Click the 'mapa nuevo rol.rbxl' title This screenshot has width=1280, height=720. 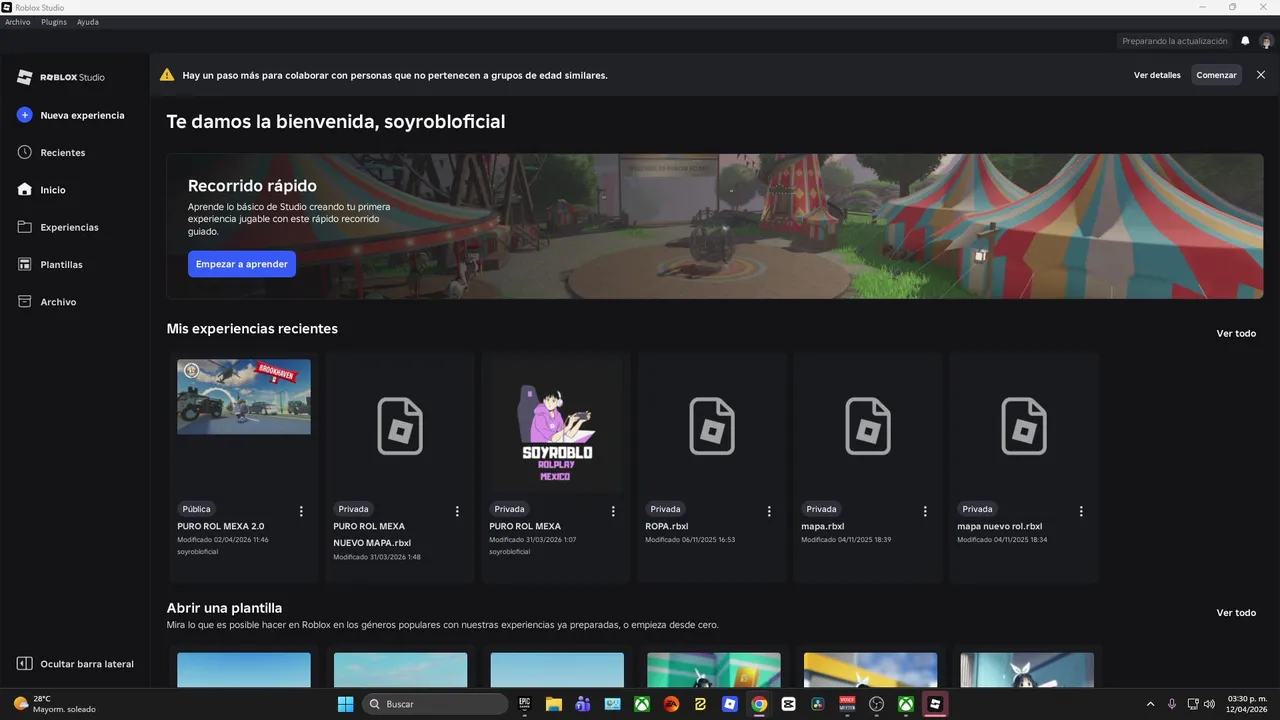1000,526
